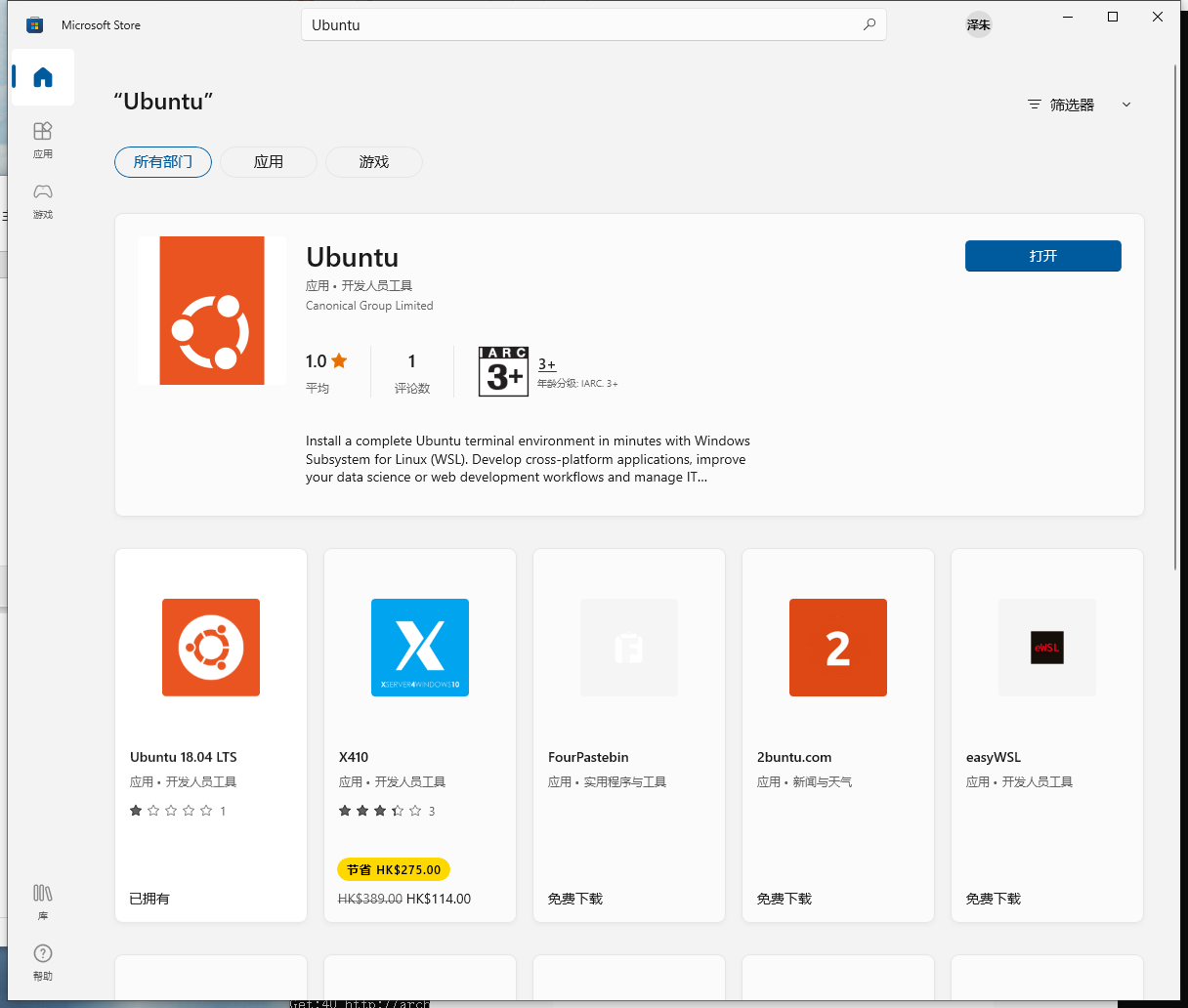Click the Ubuntu 18.04 LTS title
This screenshot has width=1188, height=1008.
(184, 757)
